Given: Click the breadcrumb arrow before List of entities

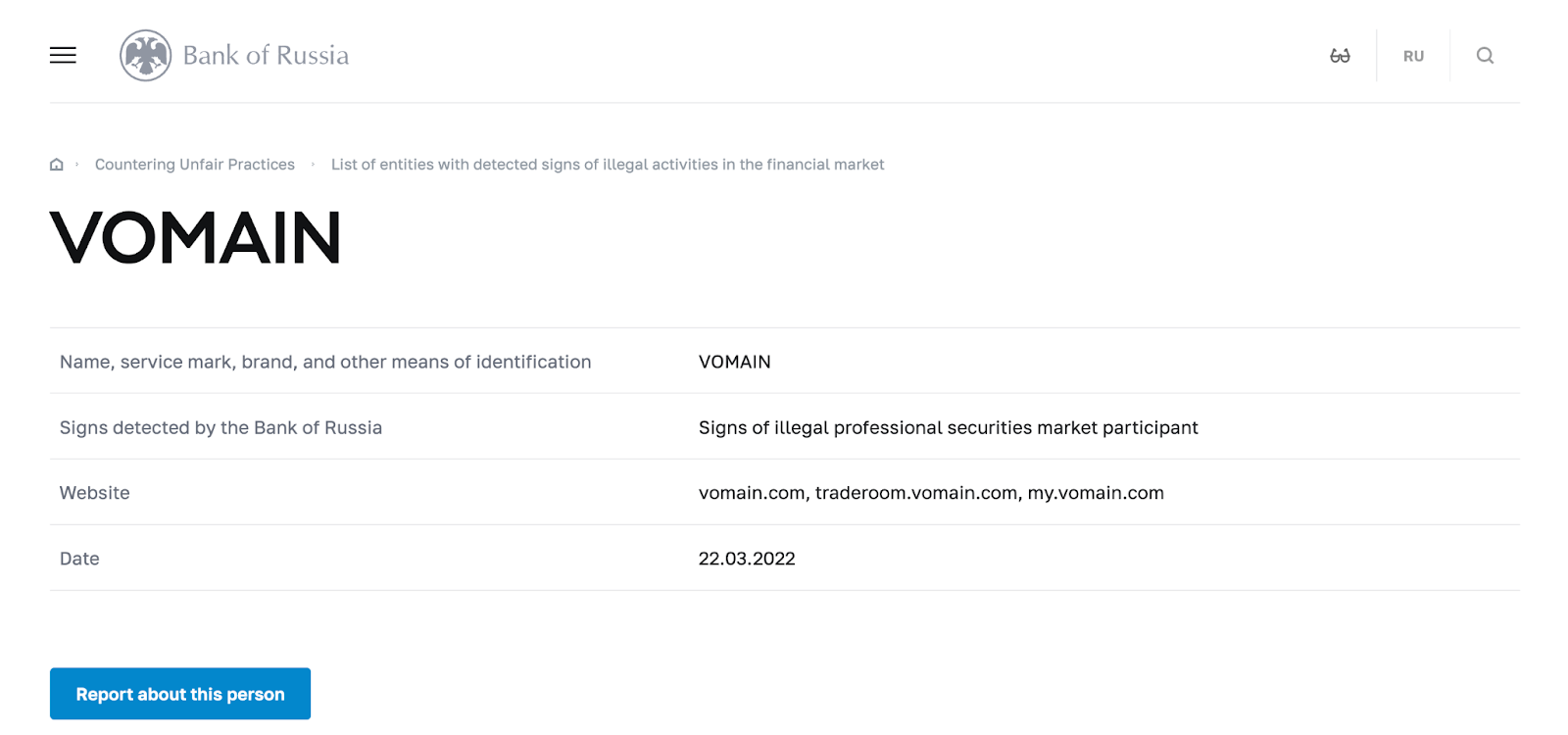Looking at the screenshot, I should coord(313,165).
